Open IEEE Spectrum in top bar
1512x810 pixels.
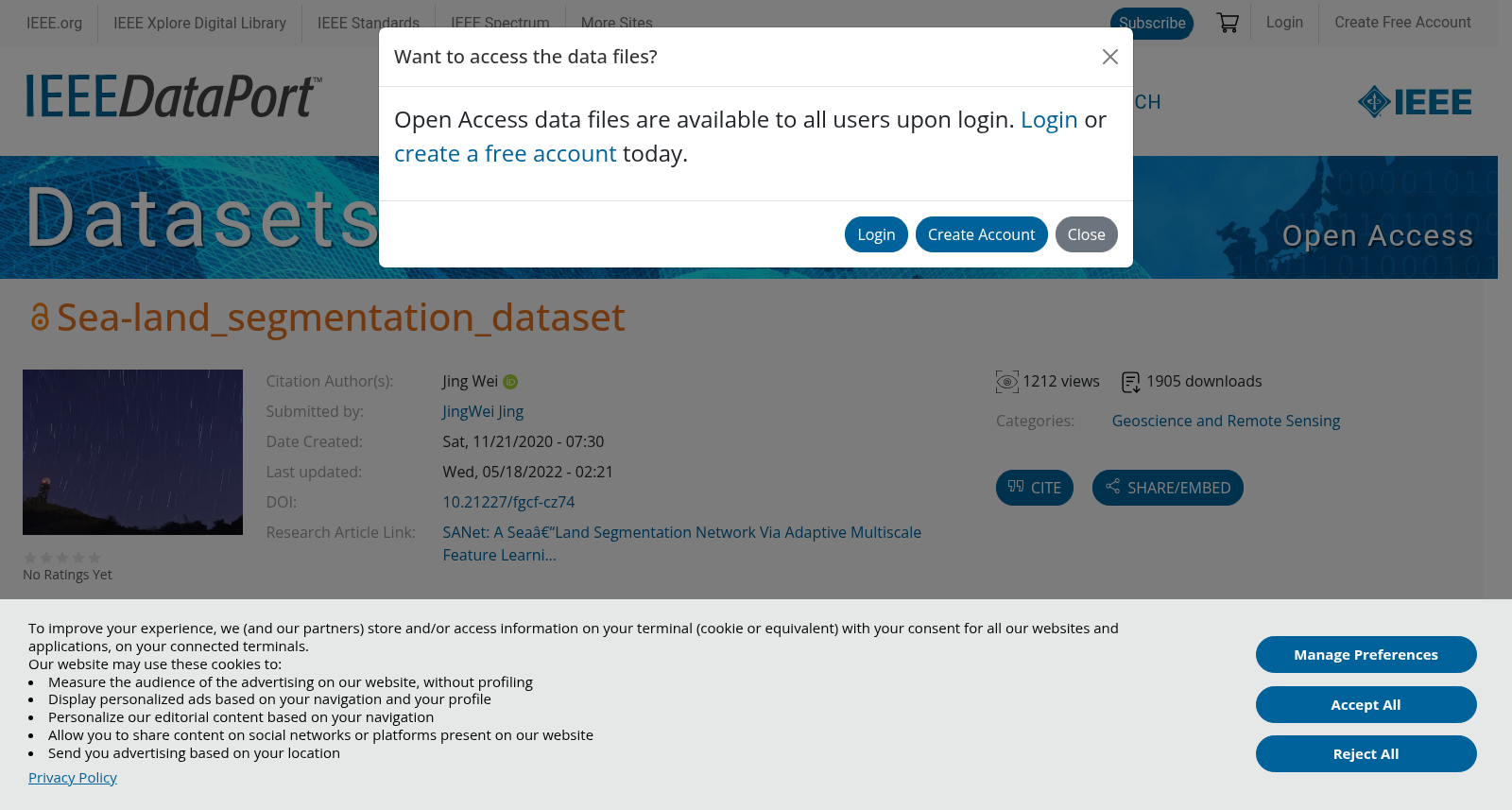tap(500, 23)
